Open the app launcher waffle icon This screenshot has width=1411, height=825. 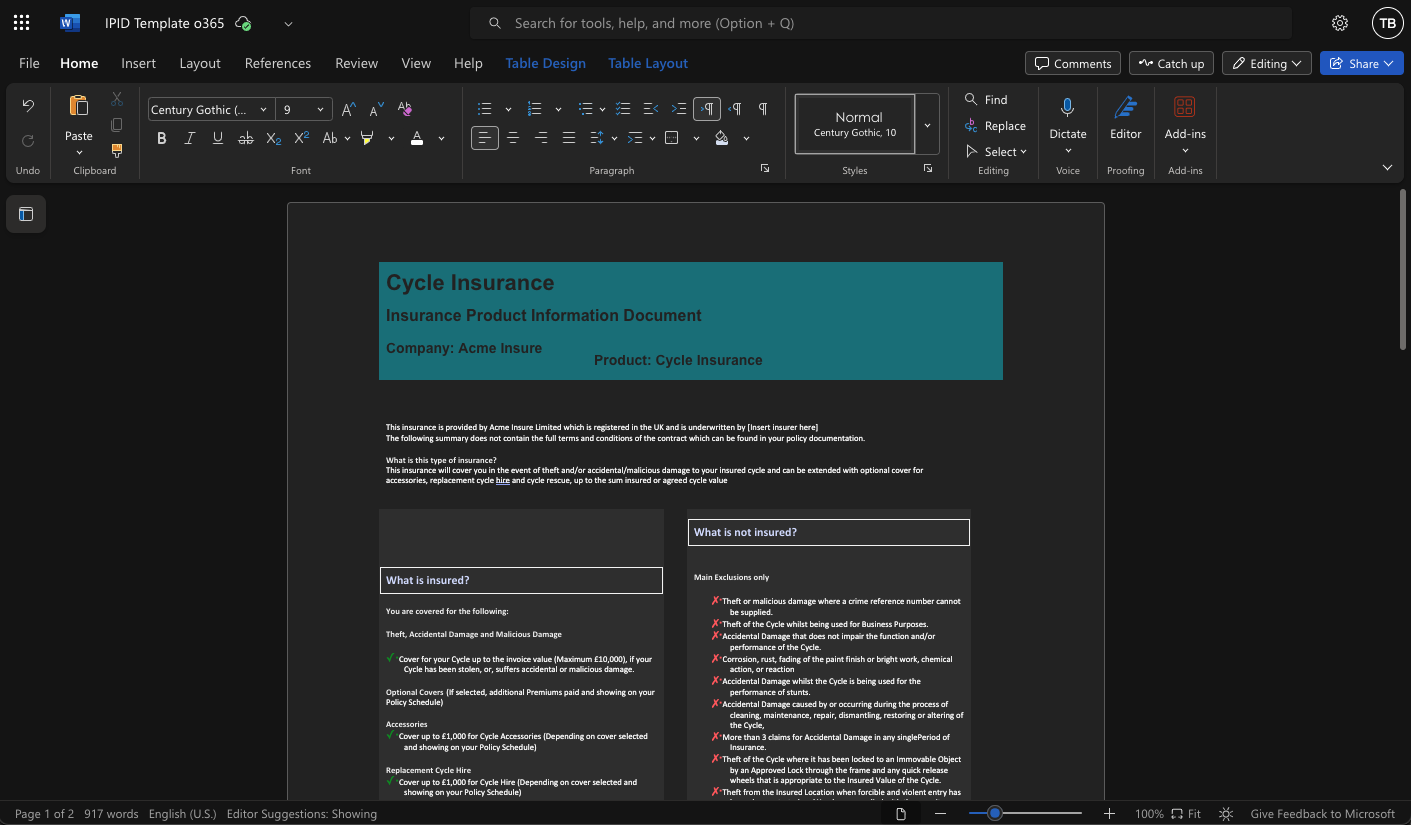[22, 23]
